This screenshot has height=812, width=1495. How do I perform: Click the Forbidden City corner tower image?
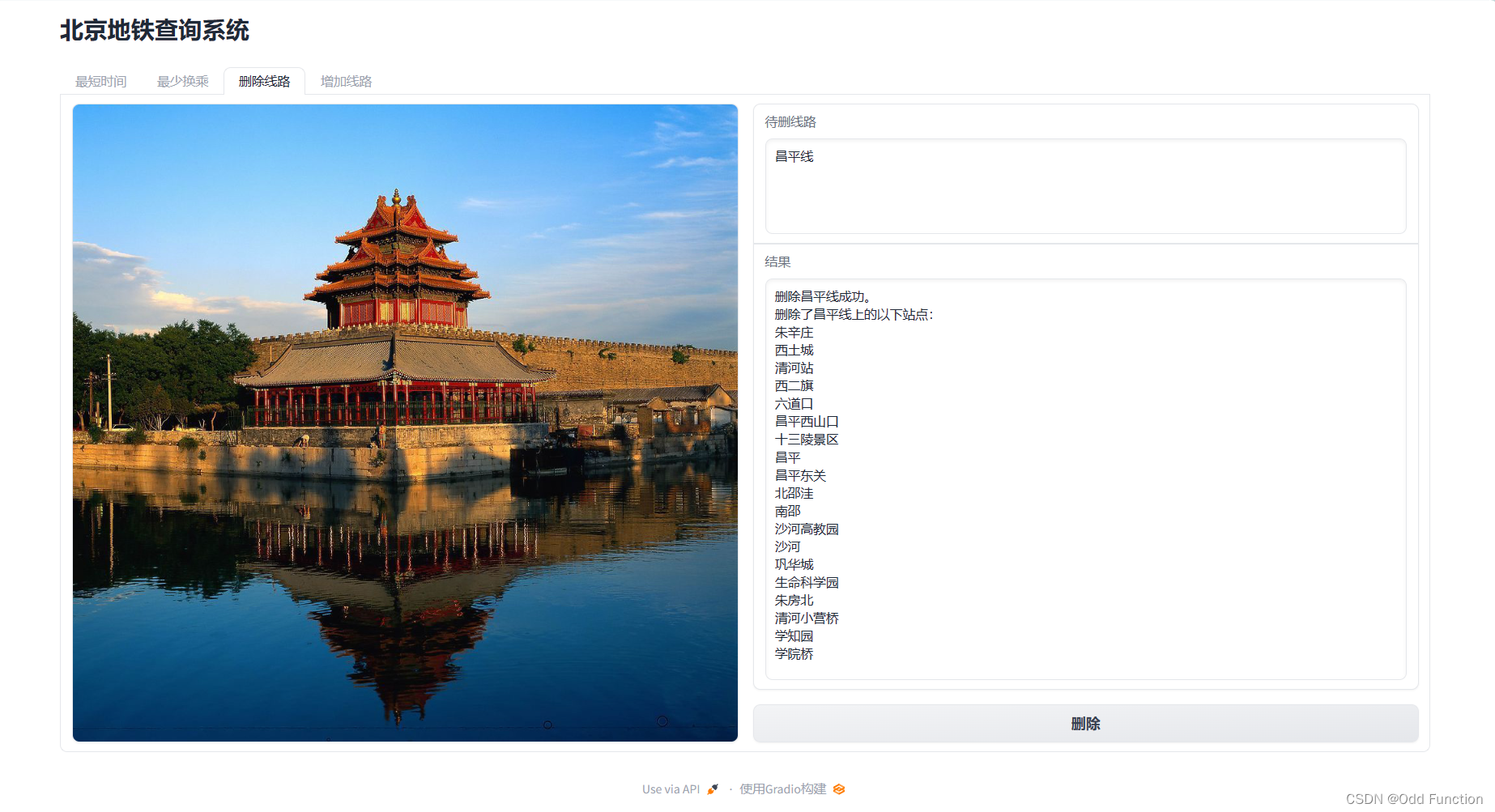(405, 423)
